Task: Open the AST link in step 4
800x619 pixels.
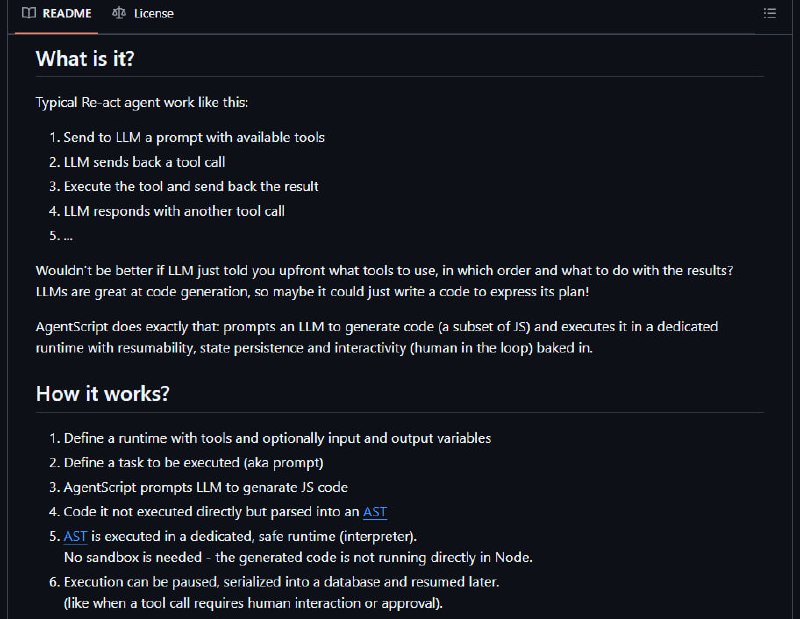Action: point(375,512)
